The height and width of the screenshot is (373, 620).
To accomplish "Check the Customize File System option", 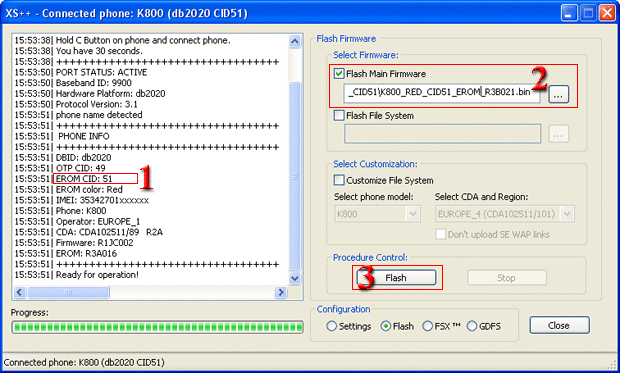I will pyautogui.click(x=339, y=180).
